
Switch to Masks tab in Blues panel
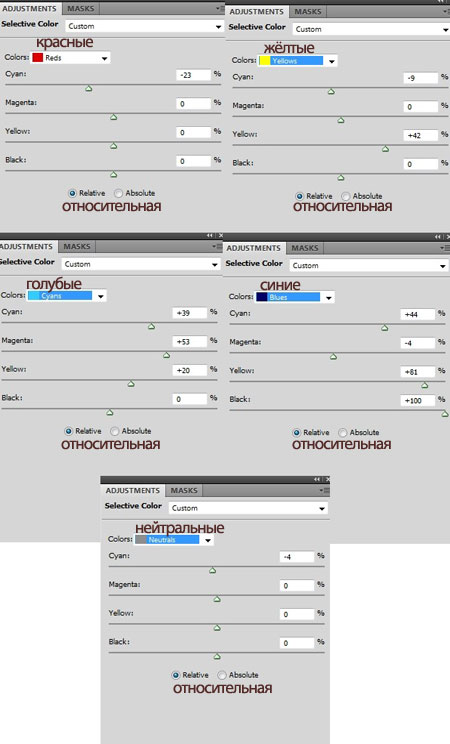point(305,248)
